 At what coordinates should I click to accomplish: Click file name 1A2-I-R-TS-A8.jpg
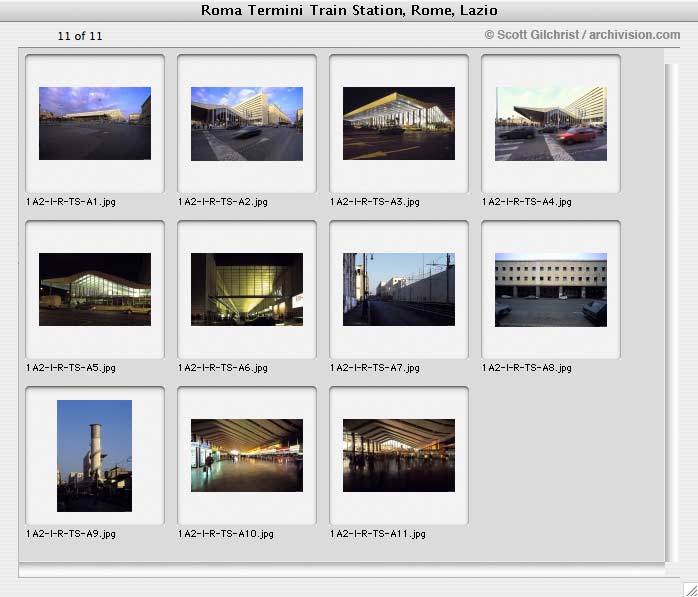[527, 368]
